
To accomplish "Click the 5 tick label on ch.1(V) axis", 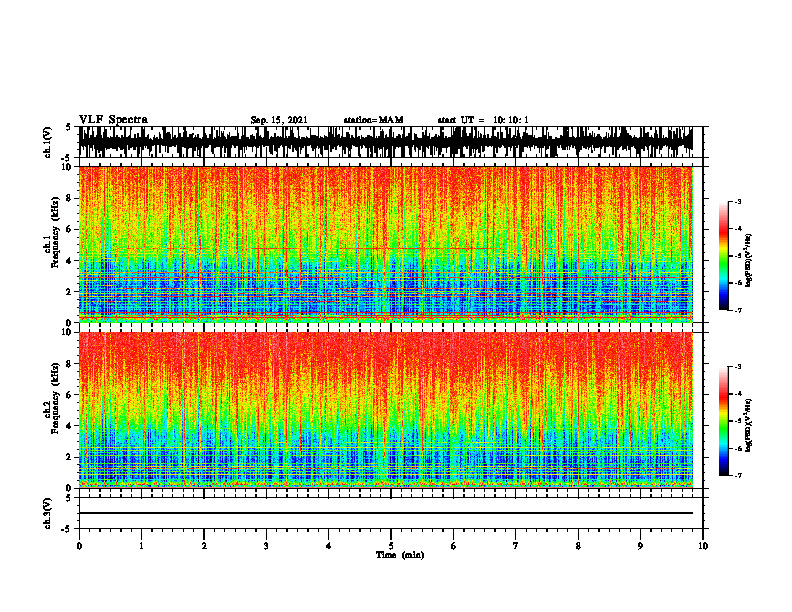I will [70, 127].
